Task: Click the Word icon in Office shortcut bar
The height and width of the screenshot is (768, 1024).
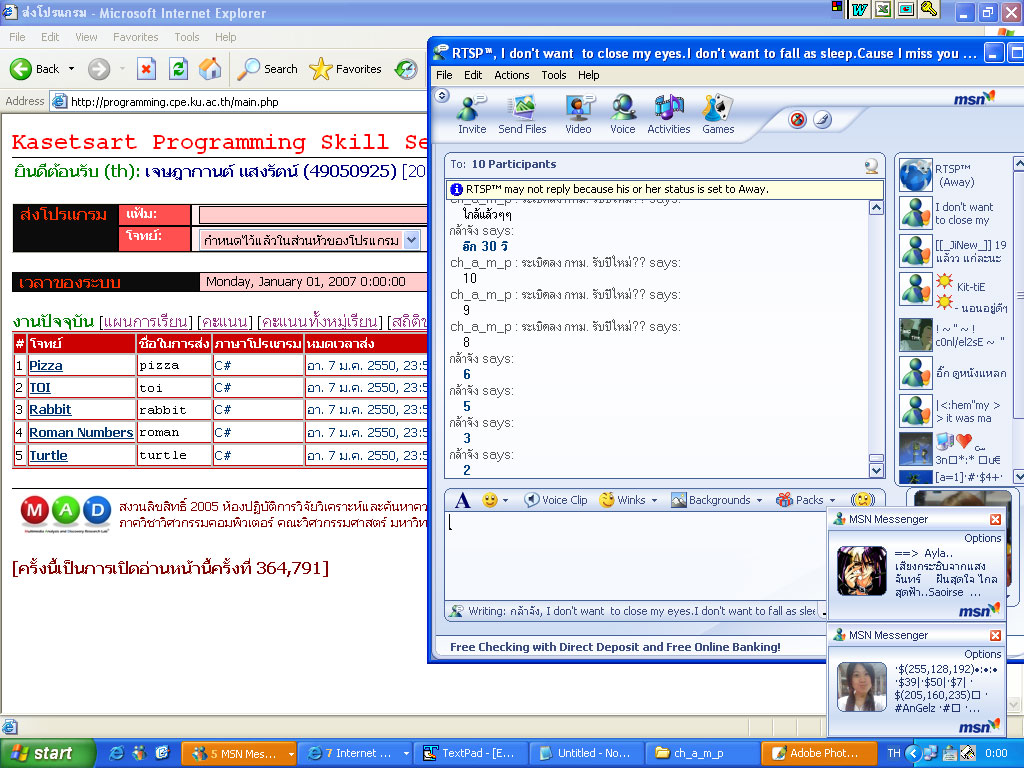Action: point(860,9)
